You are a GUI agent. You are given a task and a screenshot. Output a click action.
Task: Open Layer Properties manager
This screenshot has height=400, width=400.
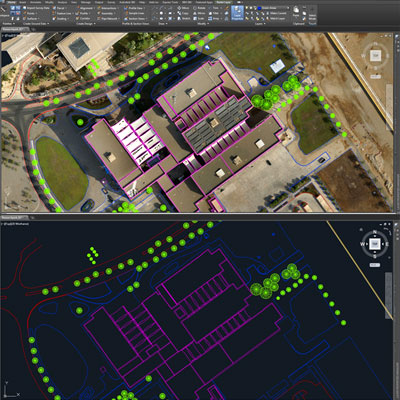coord(237,13)
